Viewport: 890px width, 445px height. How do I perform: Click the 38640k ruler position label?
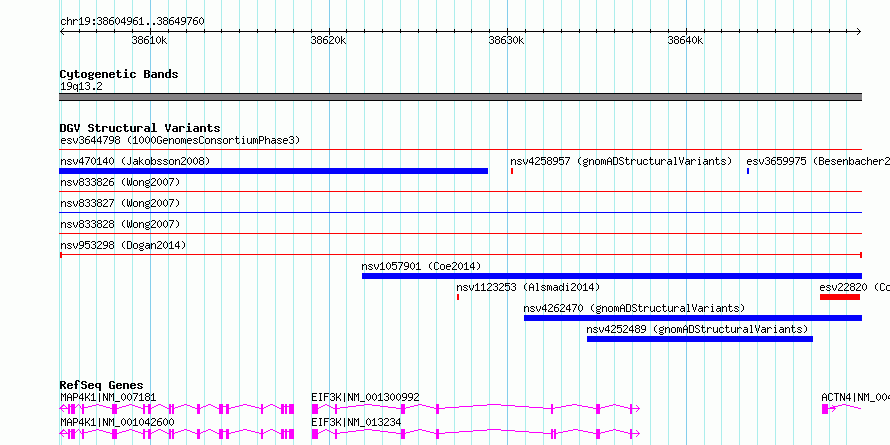[x=685, y=40]
